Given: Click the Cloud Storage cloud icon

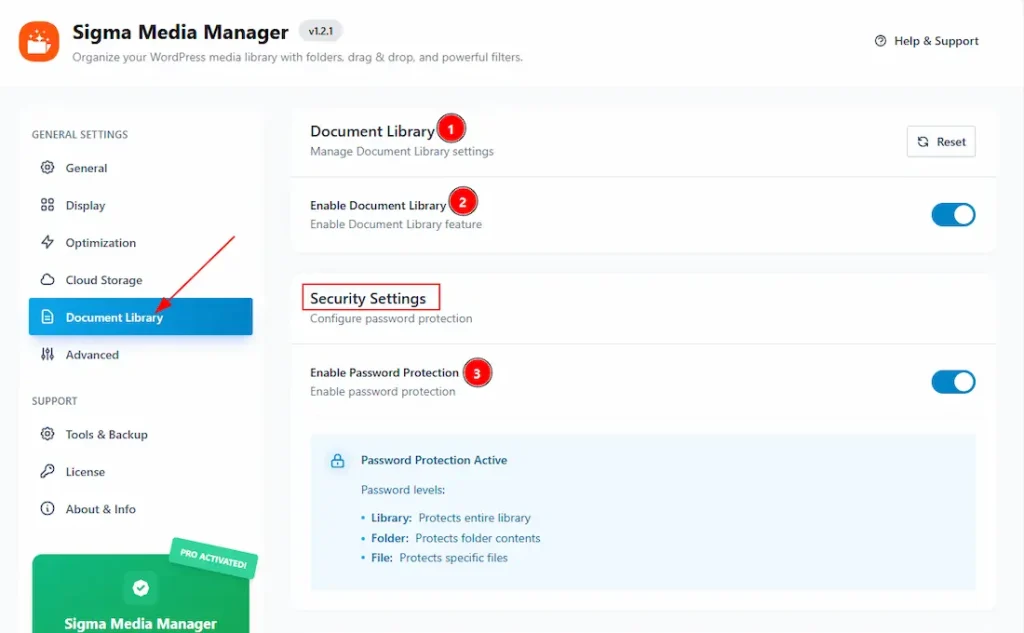Looking at the screenshot, I should coord(47,280).
